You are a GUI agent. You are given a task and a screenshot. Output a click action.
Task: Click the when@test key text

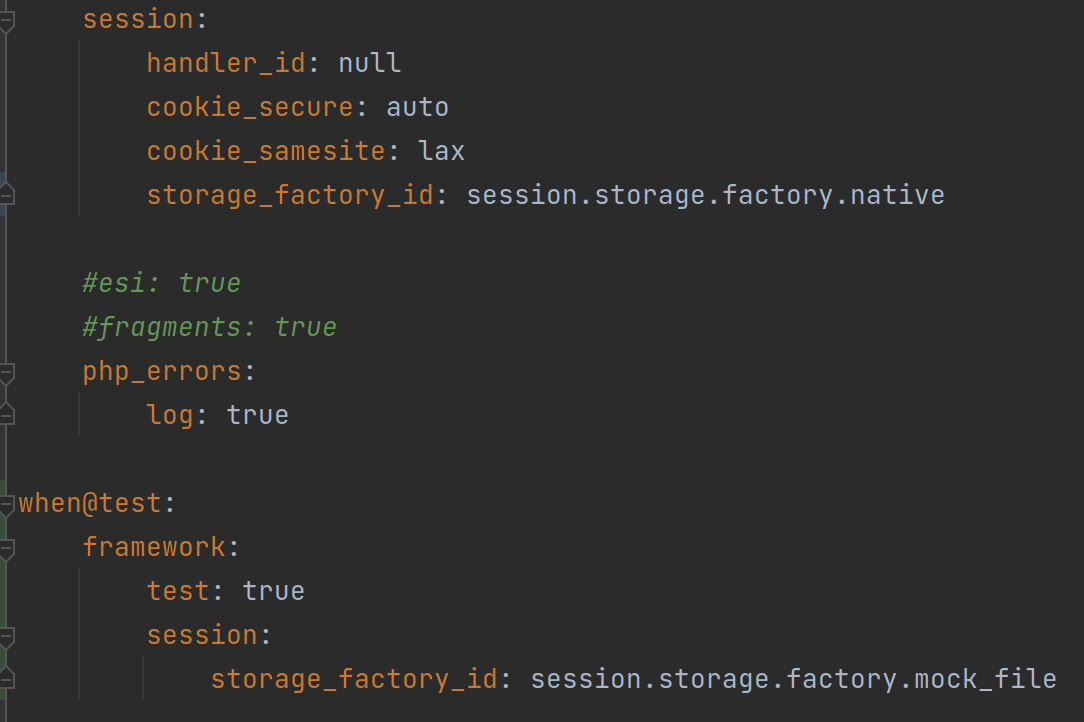(90, 503)
